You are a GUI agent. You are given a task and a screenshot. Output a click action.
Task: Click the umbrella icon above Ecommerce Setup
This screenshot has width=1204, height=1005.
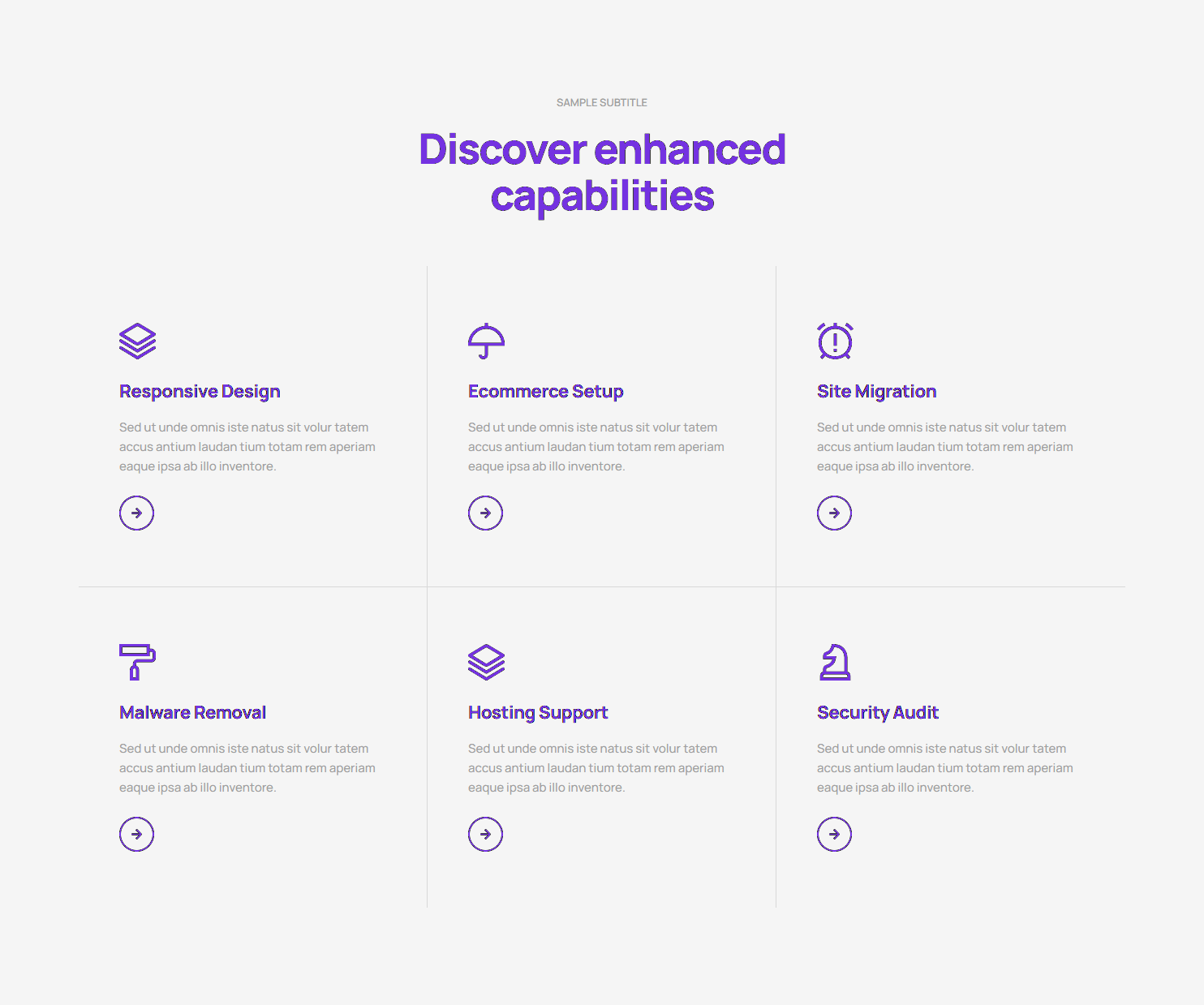(486, 341)
